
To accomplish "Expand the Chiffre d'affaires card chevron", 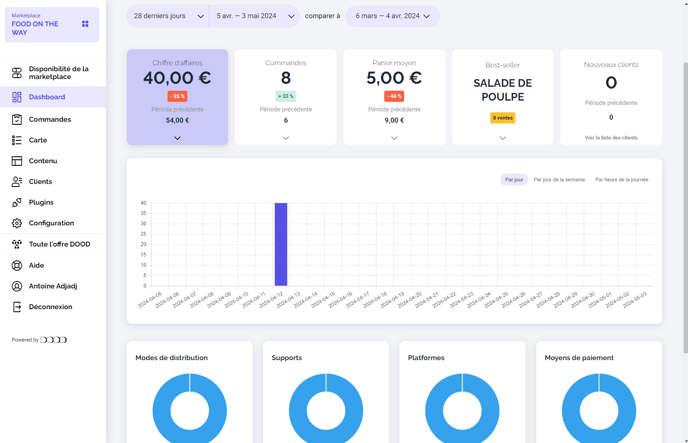I will (x=177, y=138).
